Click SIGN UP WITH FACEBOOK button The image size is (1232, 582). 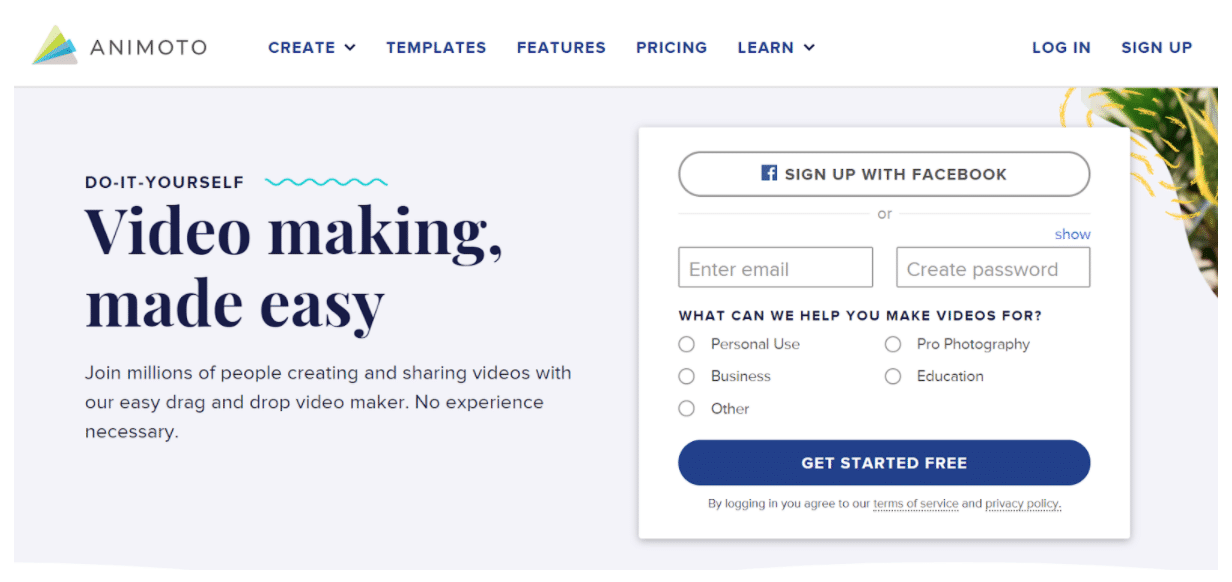pos(884,174)
